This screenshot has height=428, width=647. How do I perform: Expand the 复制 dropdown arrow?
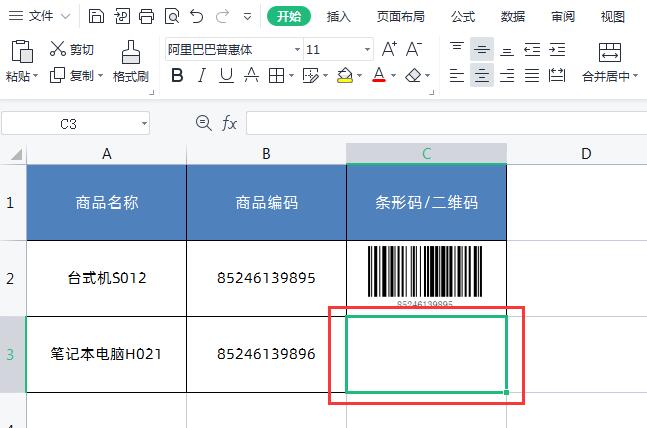pos(100,76)
